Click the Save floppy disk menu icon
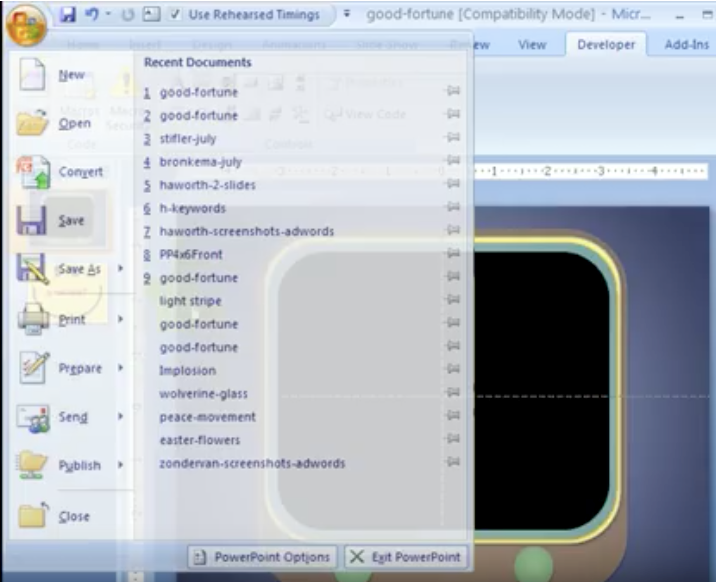Screen dimensions: 716x582 point(32,221)
